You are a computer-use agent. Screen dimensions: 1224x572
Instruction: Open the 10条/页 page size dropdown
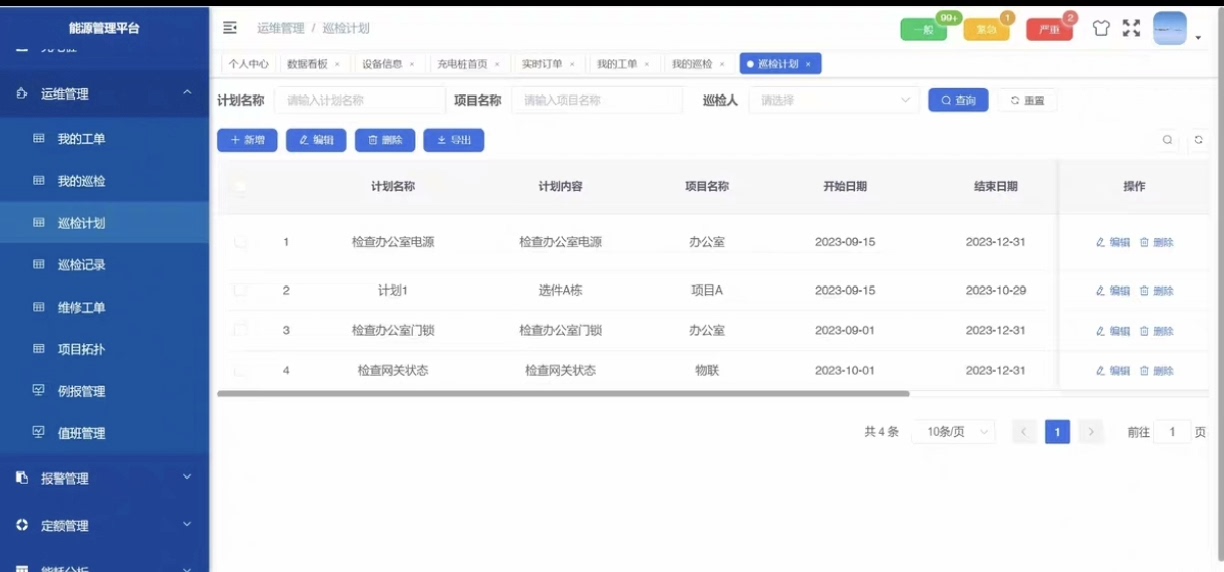click(x=953, y=432)
